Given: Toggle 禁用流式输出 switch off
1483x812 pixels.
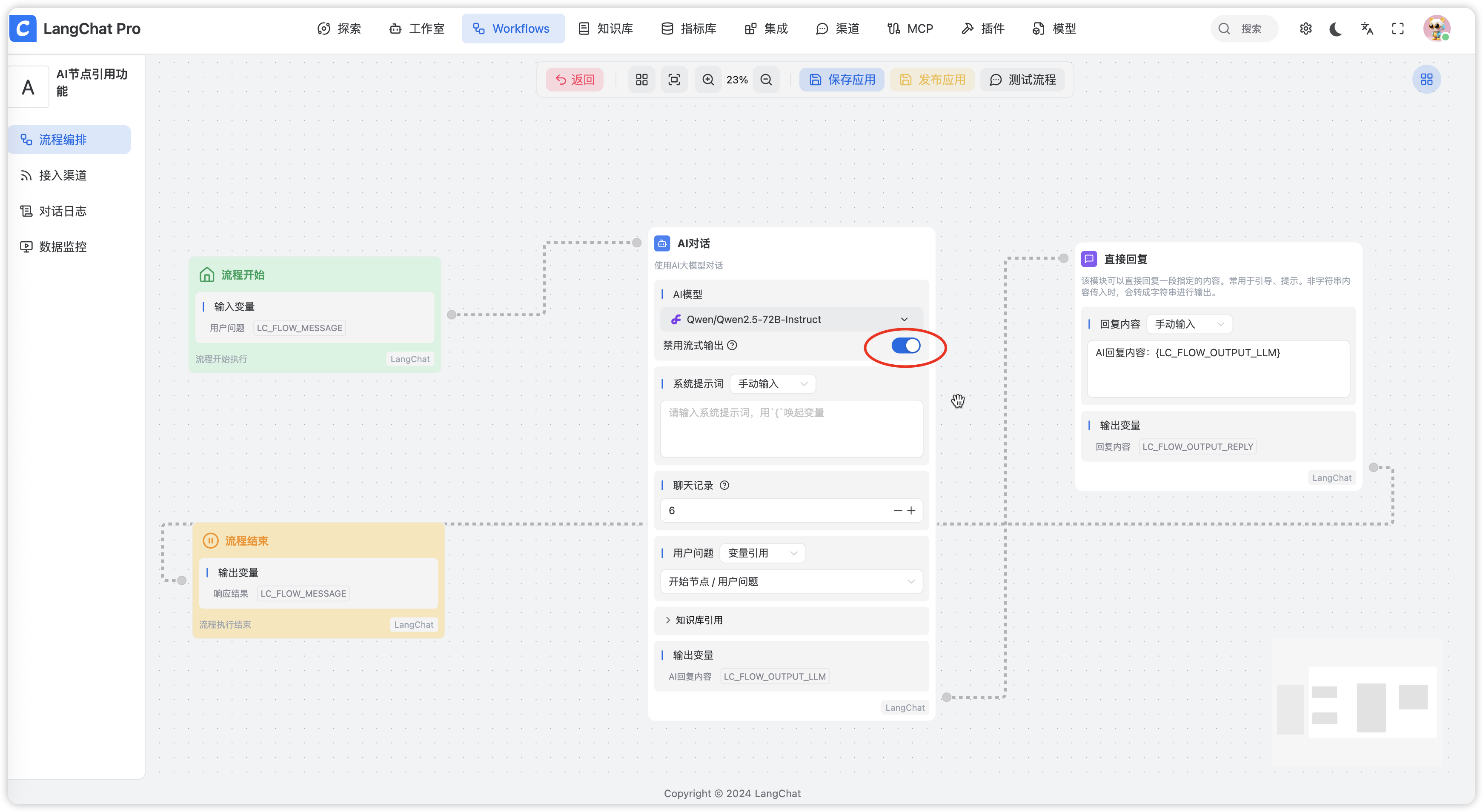Looking at the screenshot, I should pyautogui.click(x=905, y=345).
